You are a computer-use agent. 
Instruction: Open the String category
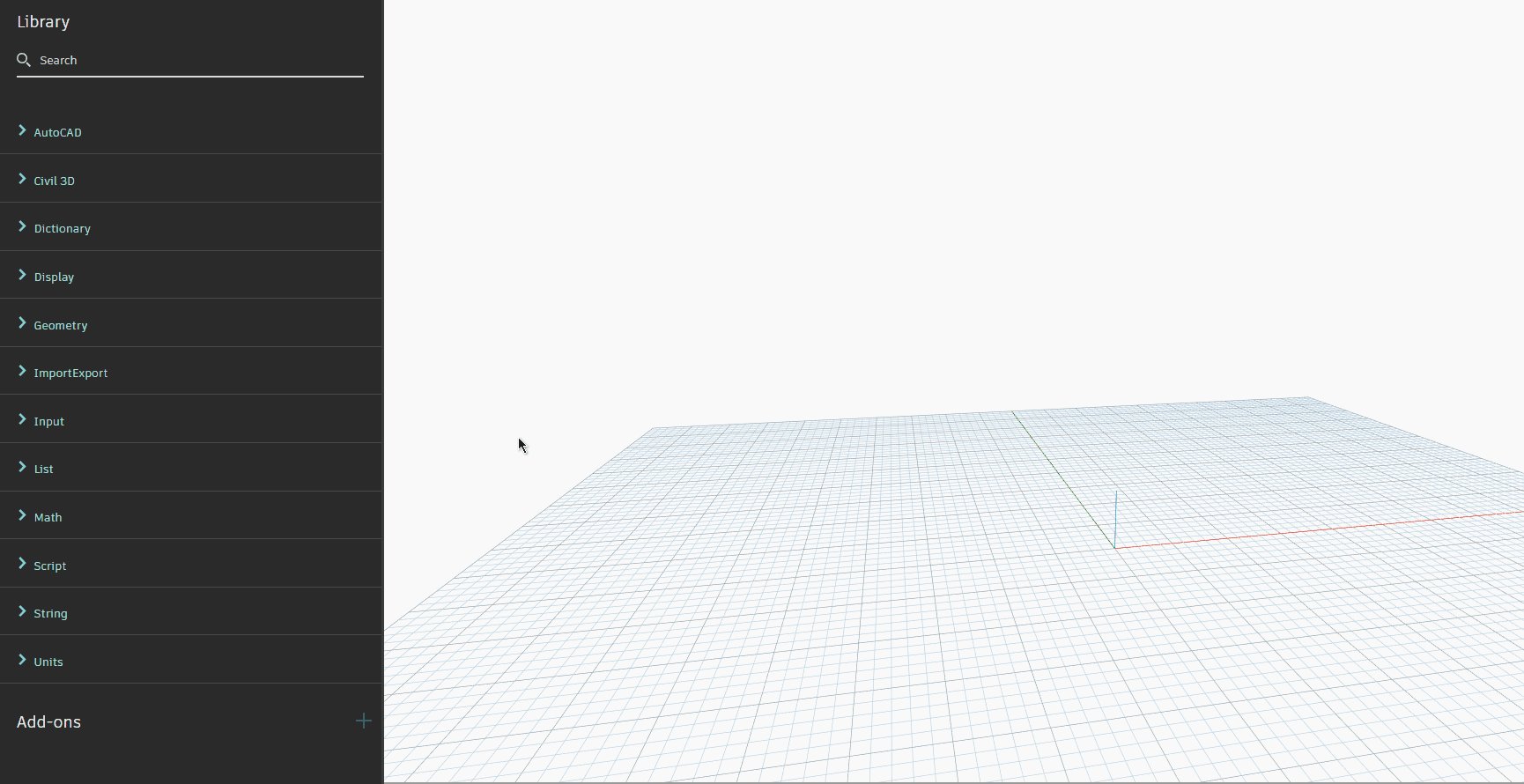tap(50, 613)
